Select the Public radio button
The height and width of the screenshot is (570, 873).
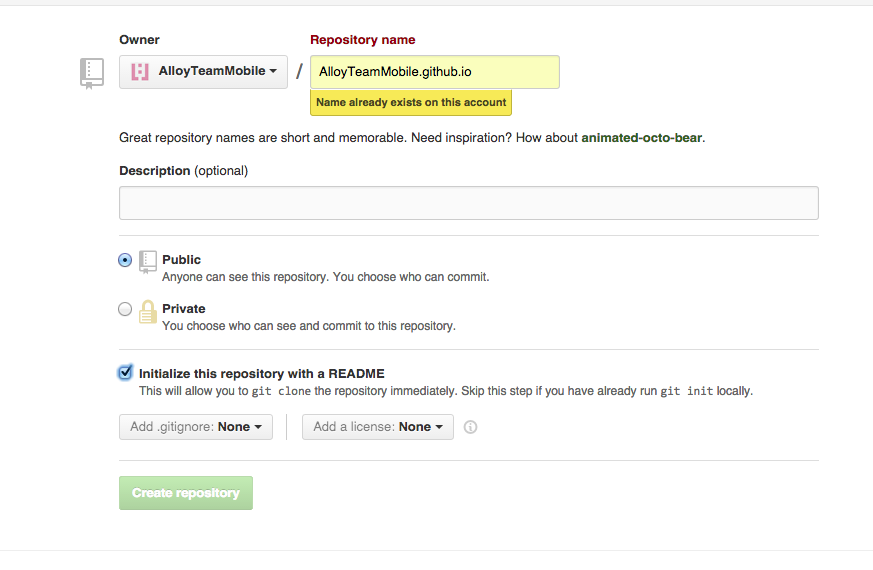point(125,260)
